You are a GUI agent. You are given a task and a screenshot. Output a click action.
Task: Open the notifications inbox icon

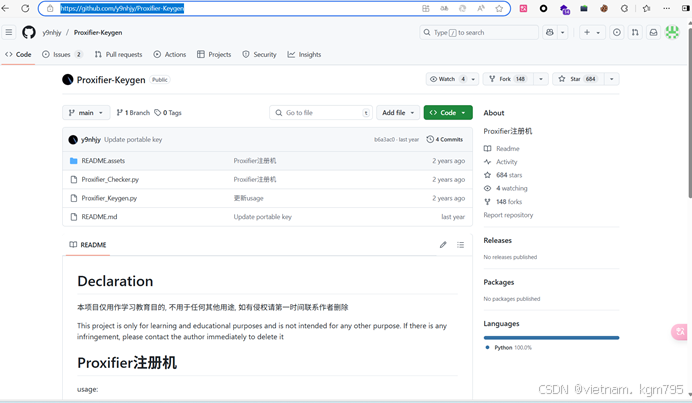654,32
